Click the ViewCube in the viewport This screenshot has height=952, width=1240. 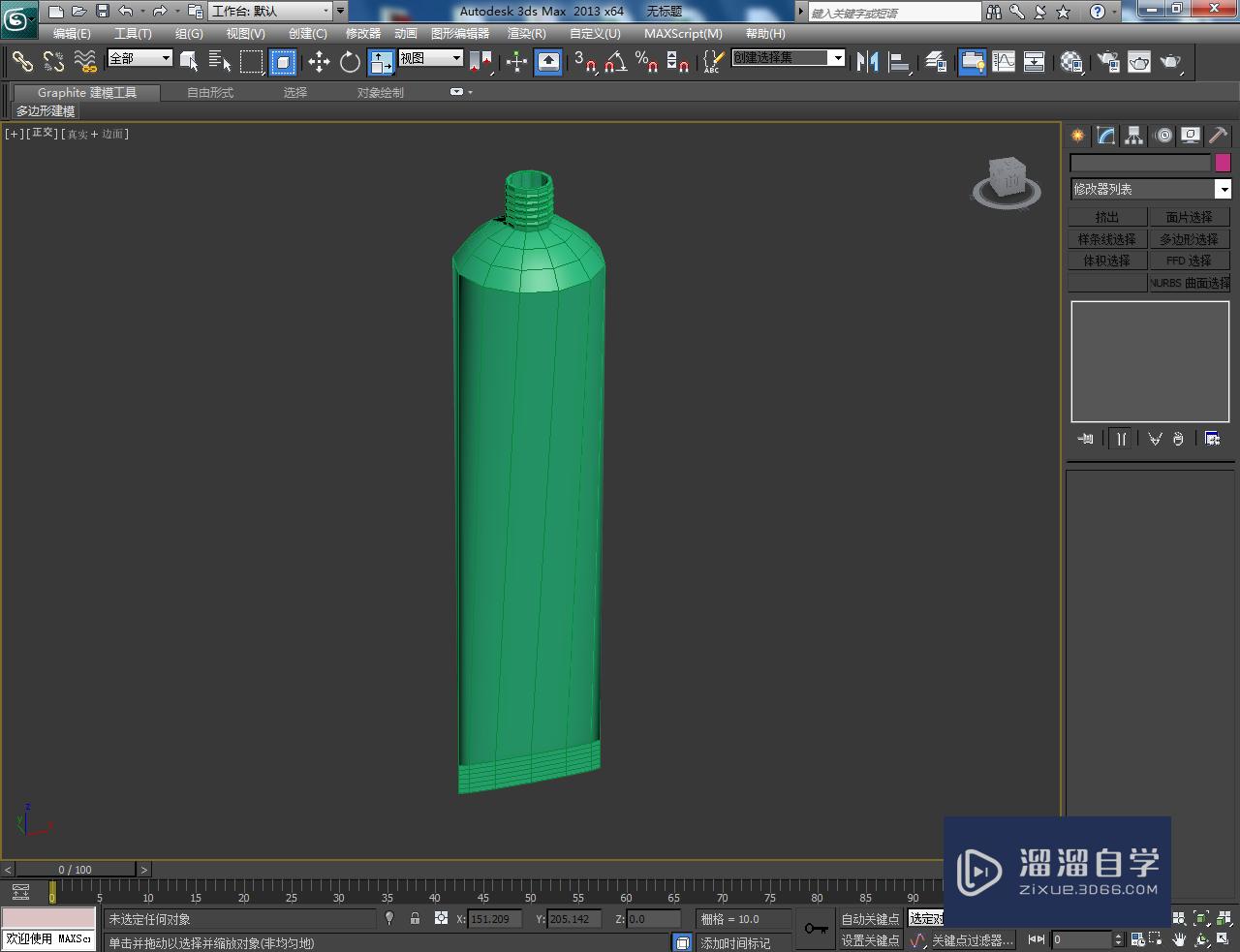[1007, 182]
